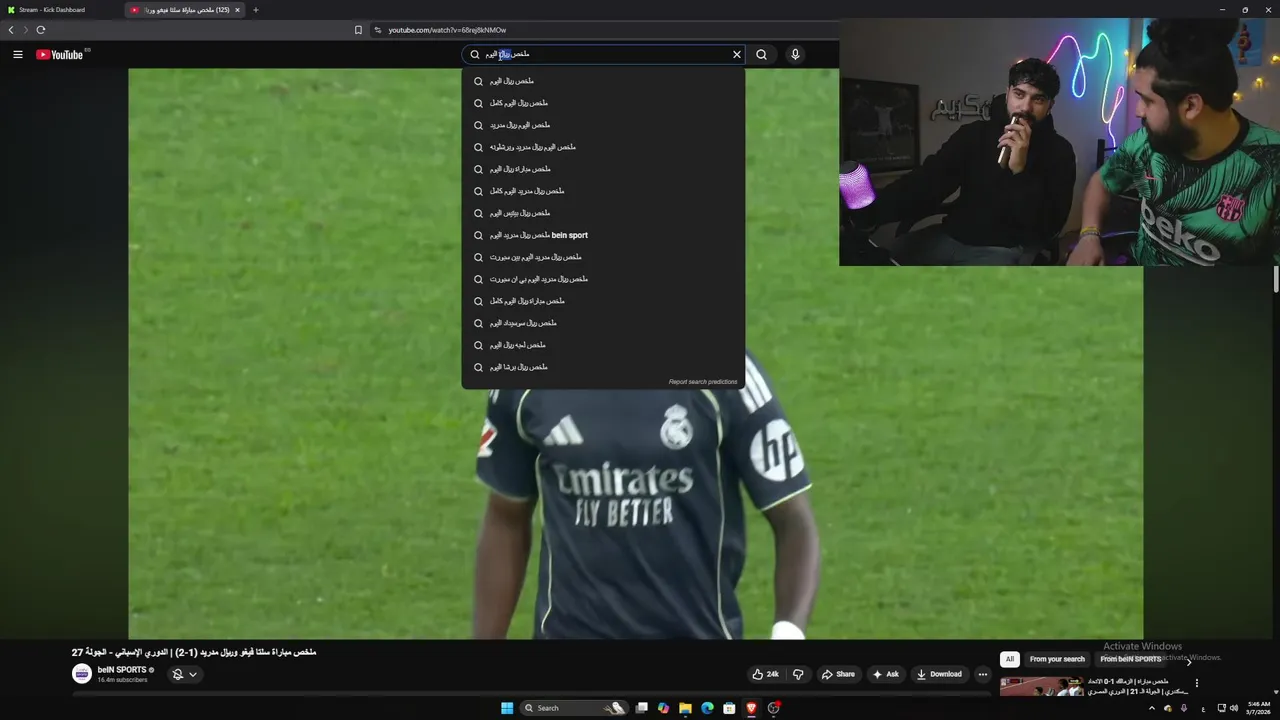
Task: Reload the page with refresh icon
Action: click(x=41, y=30)
